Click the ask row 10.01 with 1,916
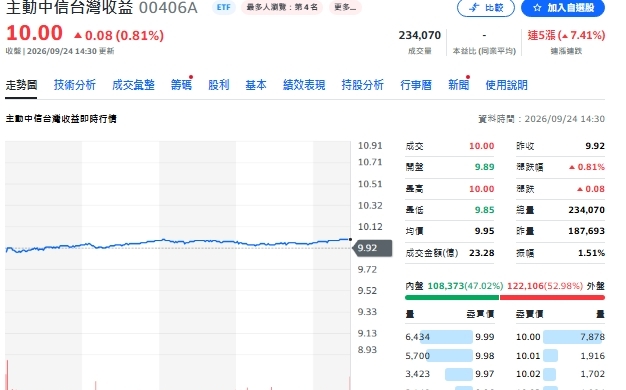This screenshot has height=390, width=626. pyautogui.click(x=561, y=356)
